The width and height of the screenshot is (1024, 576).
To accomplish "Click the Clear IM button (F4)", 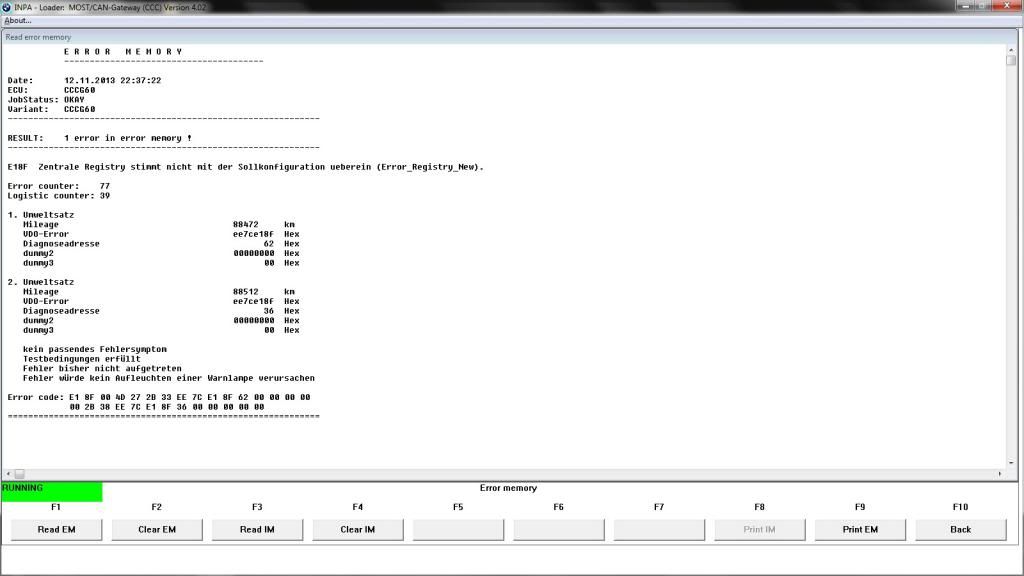I will (x=357, y=529).
